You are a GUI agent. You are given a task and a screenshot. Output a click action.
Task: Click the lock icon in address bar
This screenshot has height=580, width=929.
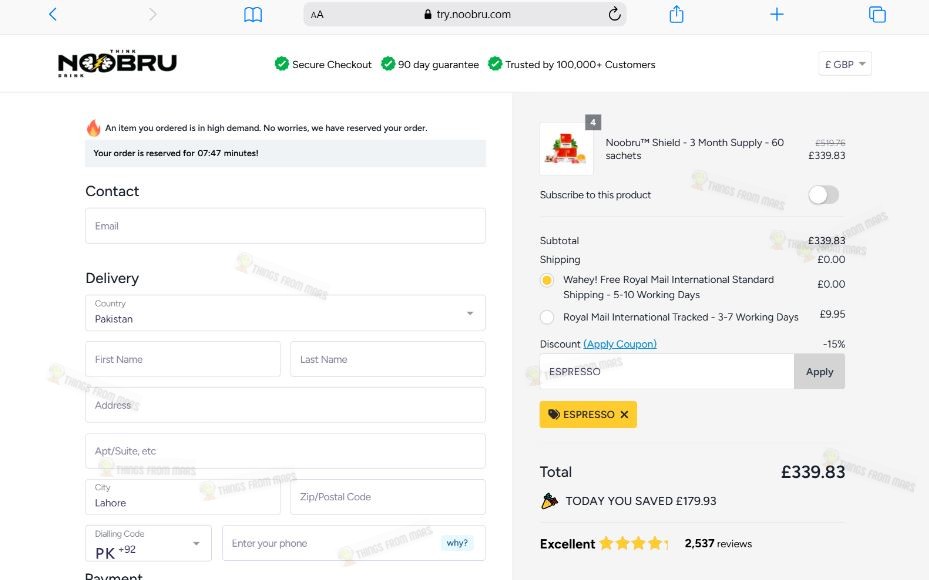[x=428, y=14]
